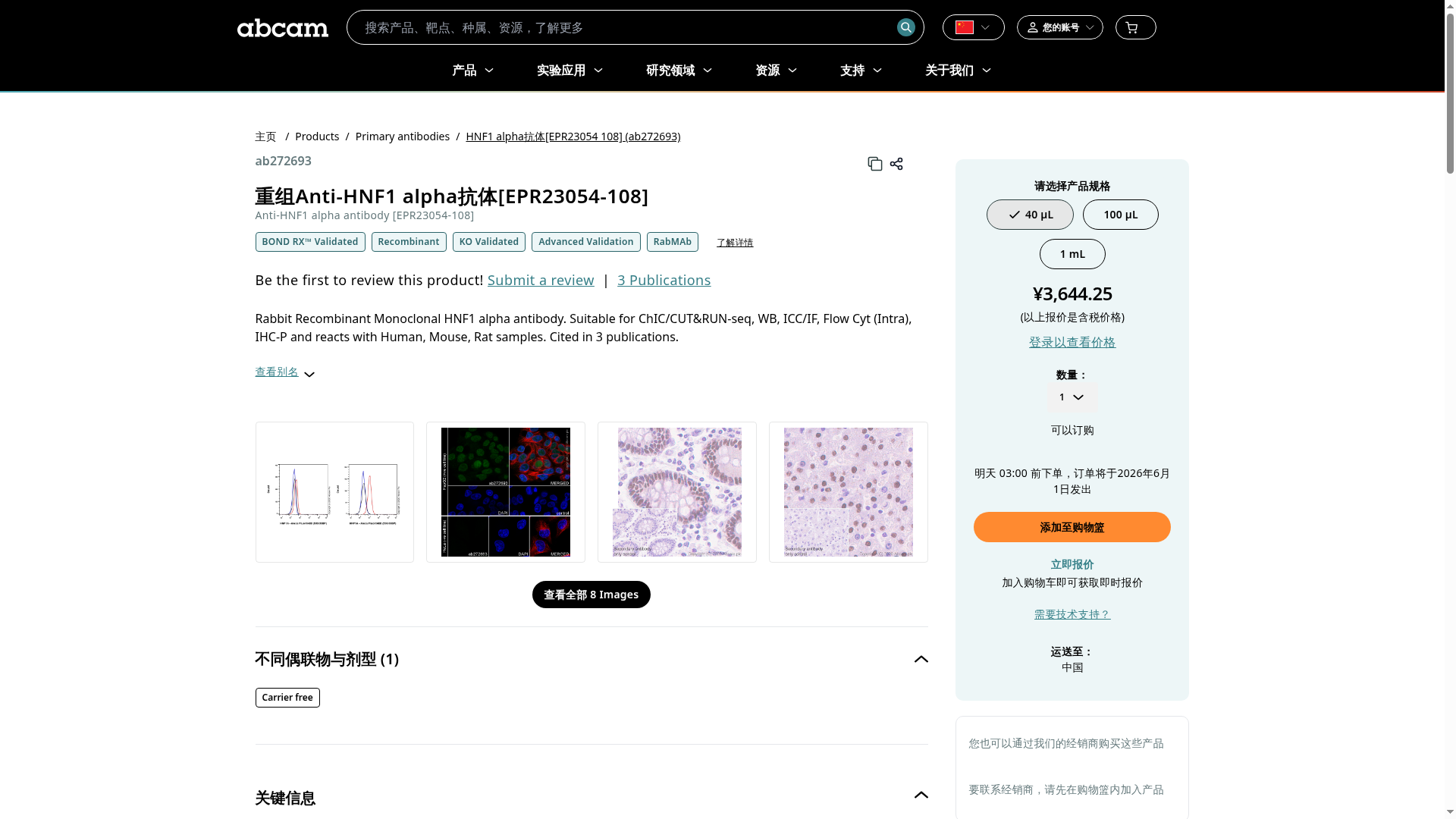Open the immunofluorescence image thumbnail
This screenshot has height=819, width=1456.
pyautogui.click(x=506, y=492)
